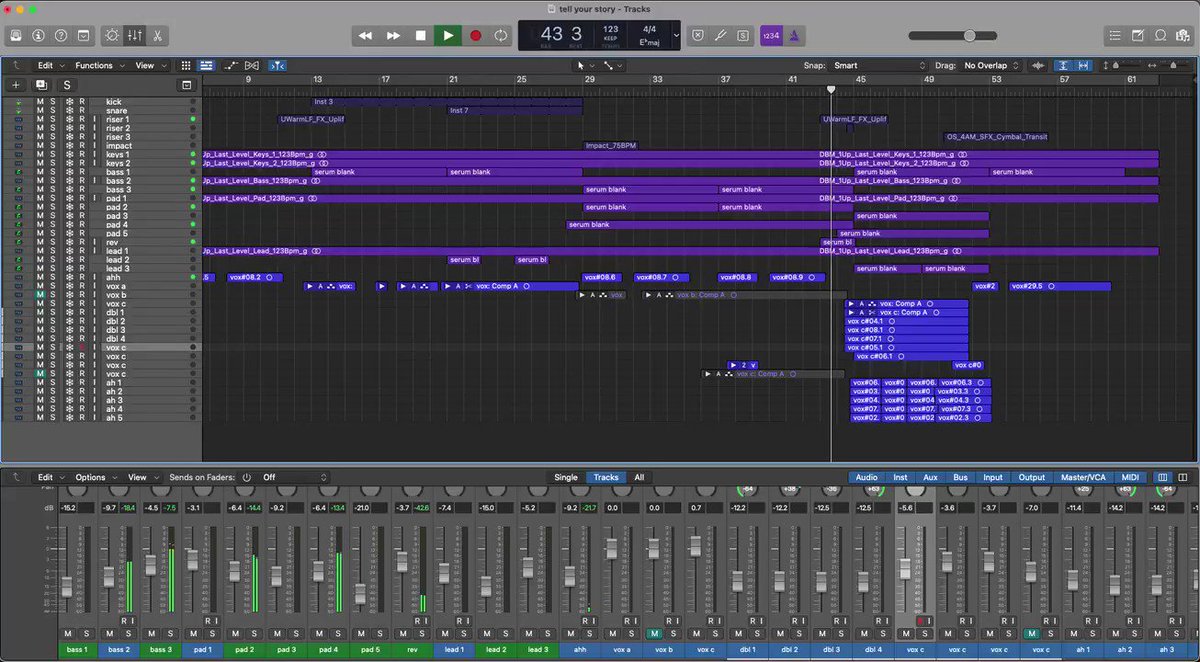The image size is (1200, 662).
Task: Adjust the horizontal zoom slider
Action: [1171, 65]
